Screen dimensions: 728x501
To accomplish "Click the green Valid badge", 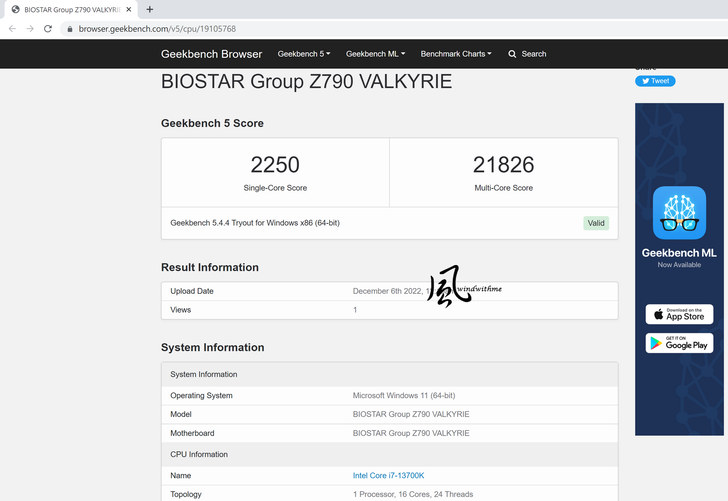I will click(596, 223).
